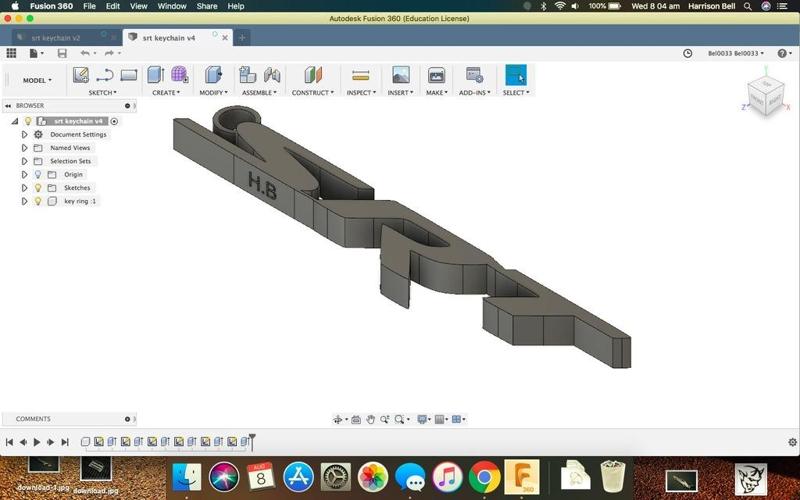Select the srt keychain v4 tab
The image size is (800, 500).
coord(169,38)
